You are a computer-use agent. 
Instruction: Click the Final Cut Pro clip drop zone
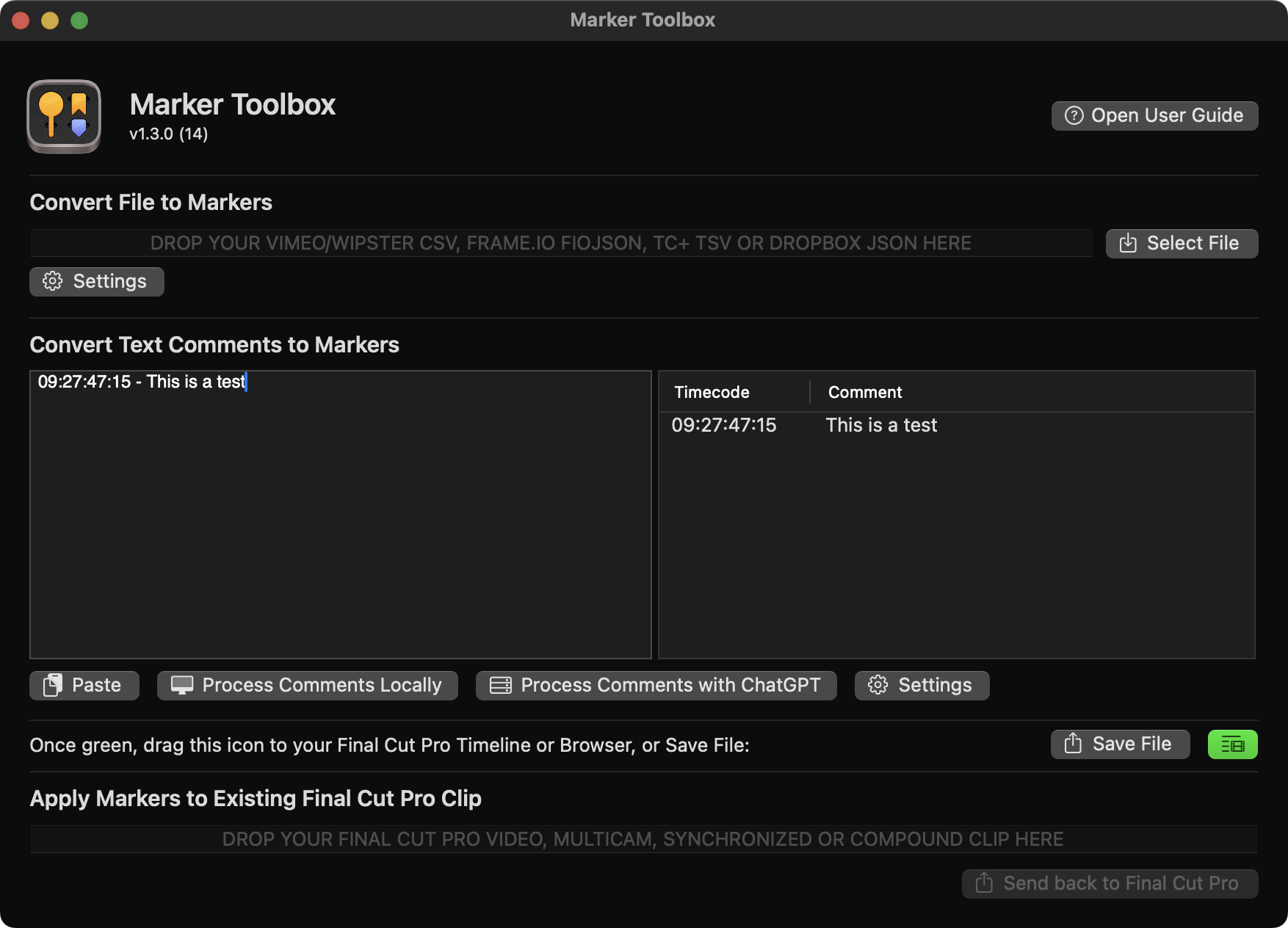(x=643, y=839)
